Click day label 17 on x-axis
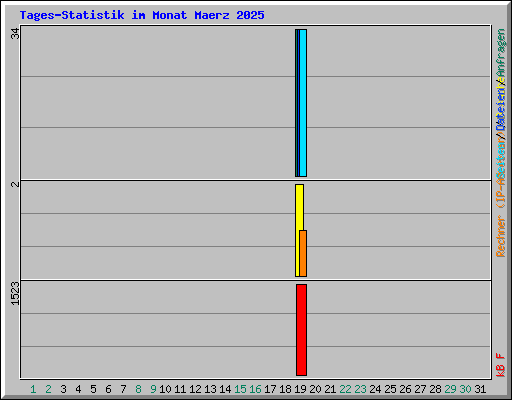Image resolution: width=512 pixels, height=400 pixels. (x=270, y=389)
